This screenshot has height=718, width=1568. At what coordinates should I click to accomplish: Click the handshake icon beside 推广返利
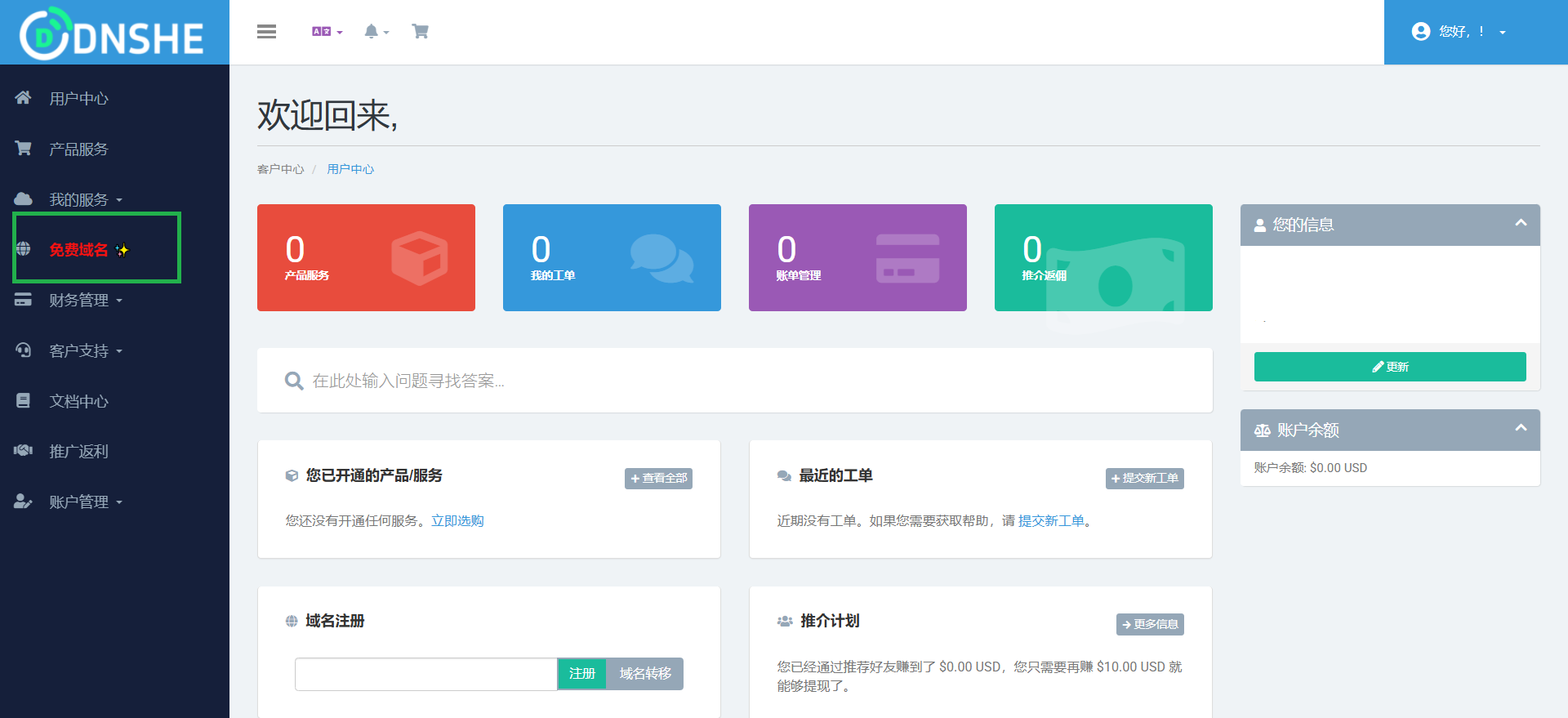tap(23, 451)
